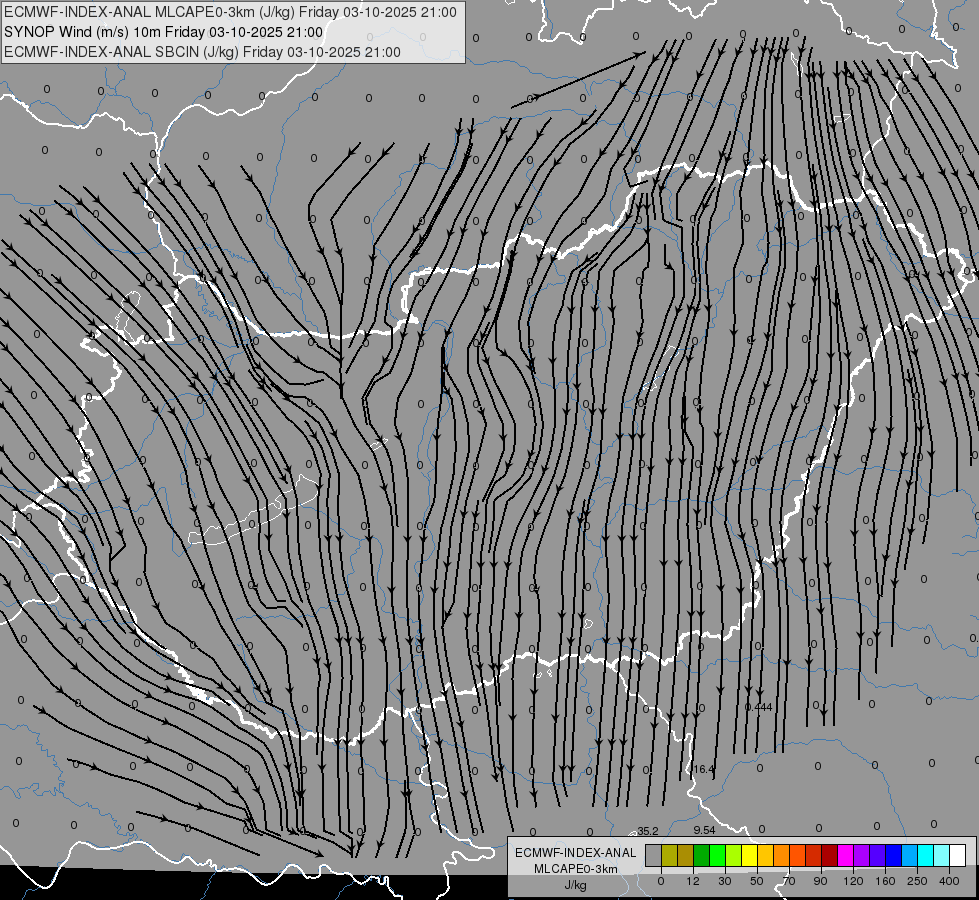Click the 160 tick label on legend scale

point(885,881)
